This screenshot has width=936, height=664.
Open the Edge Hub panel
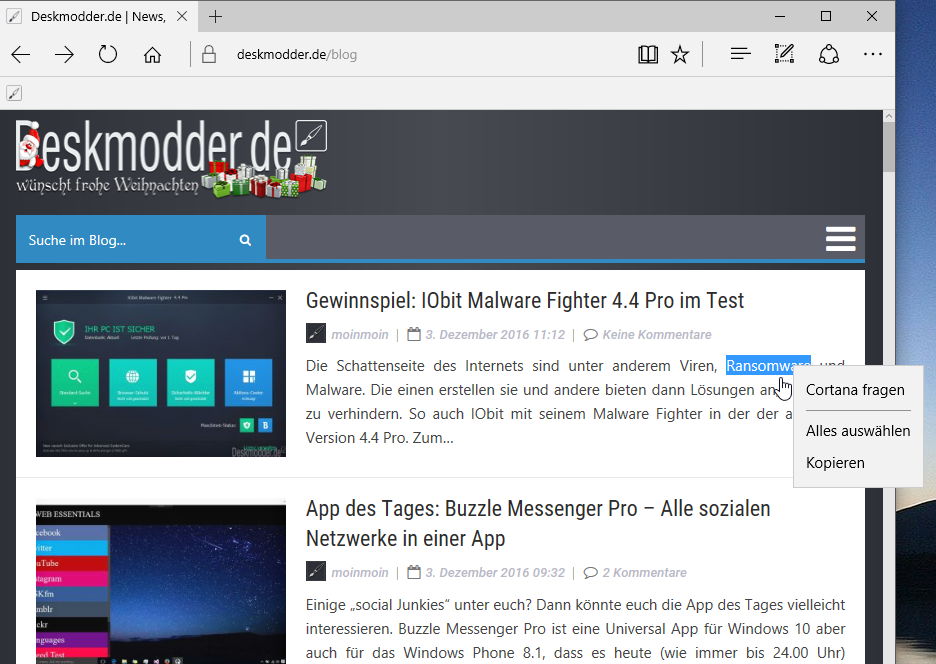pos(740,54)
